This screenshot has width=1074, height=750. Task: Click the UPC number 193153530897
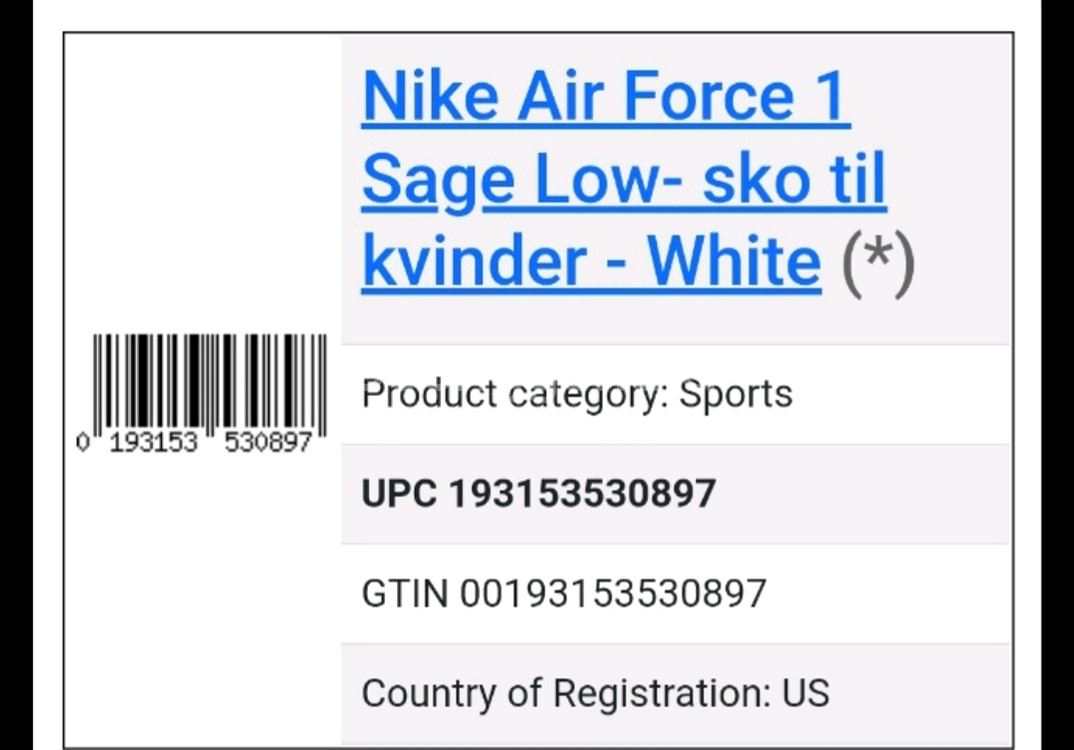coord(581,493)
